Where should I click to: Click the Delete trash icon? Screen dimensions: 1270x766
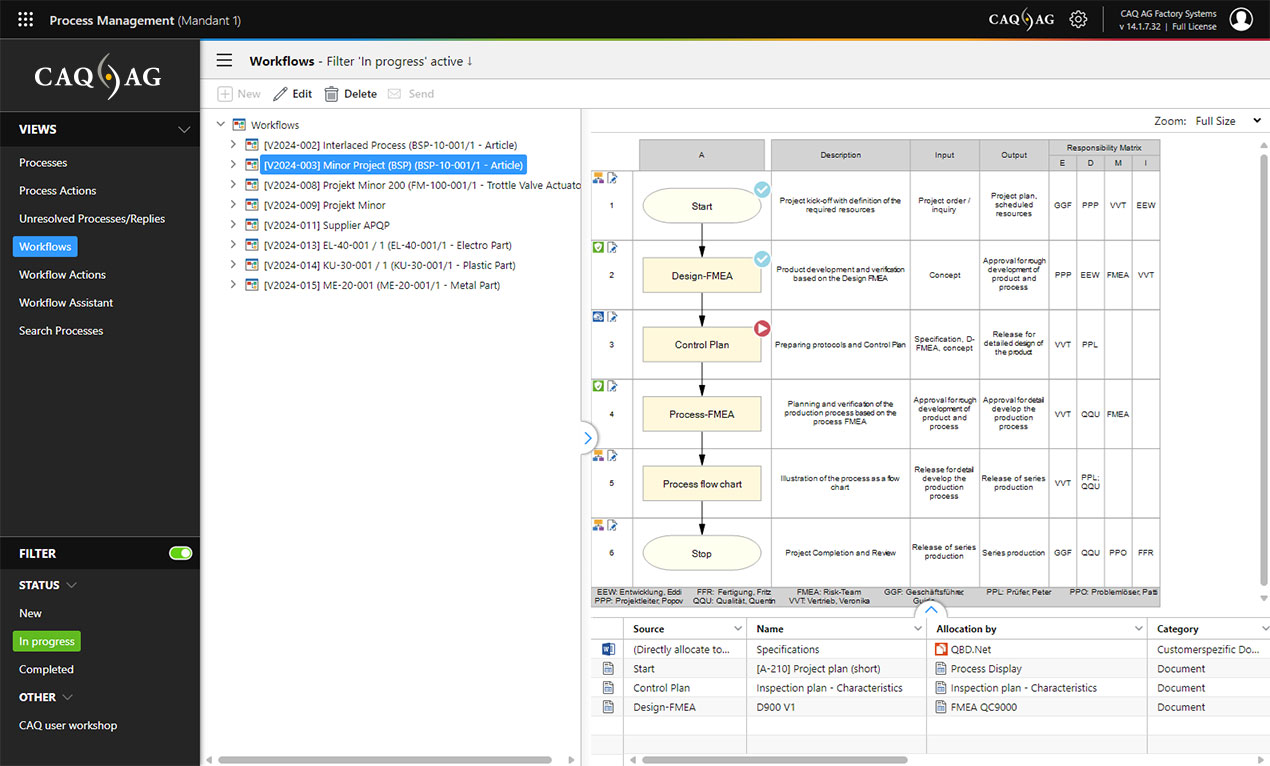[x=331, y=94]
